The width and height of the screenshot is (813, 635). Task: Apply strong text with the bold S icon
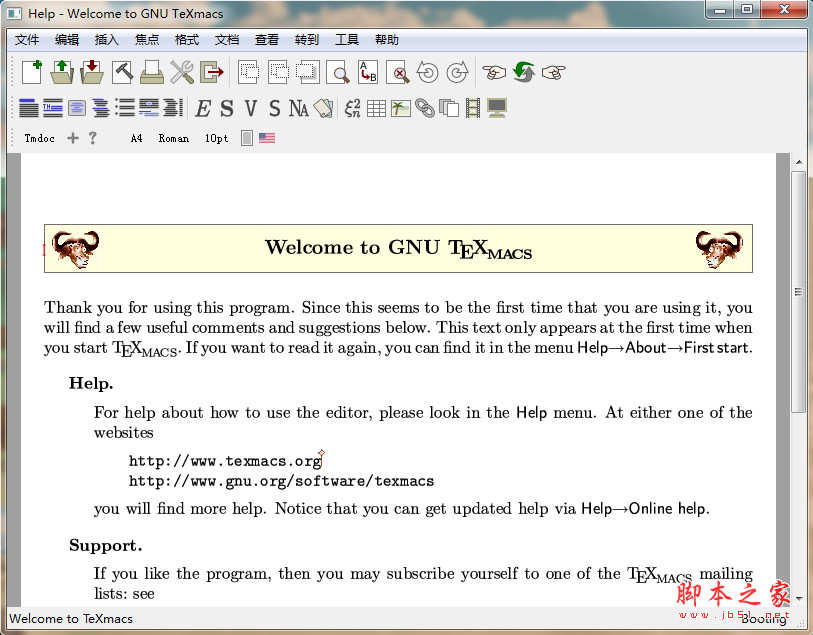coord(227,108)
